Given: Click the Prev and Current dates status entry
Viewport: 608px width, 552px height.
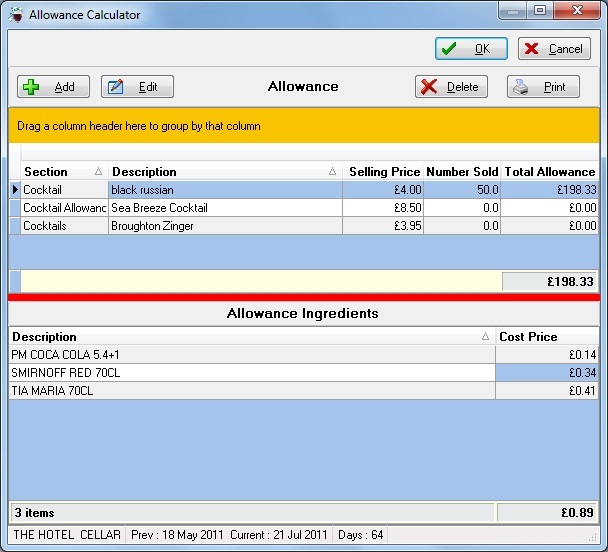Looking at the screenshot, I should 229,535.
